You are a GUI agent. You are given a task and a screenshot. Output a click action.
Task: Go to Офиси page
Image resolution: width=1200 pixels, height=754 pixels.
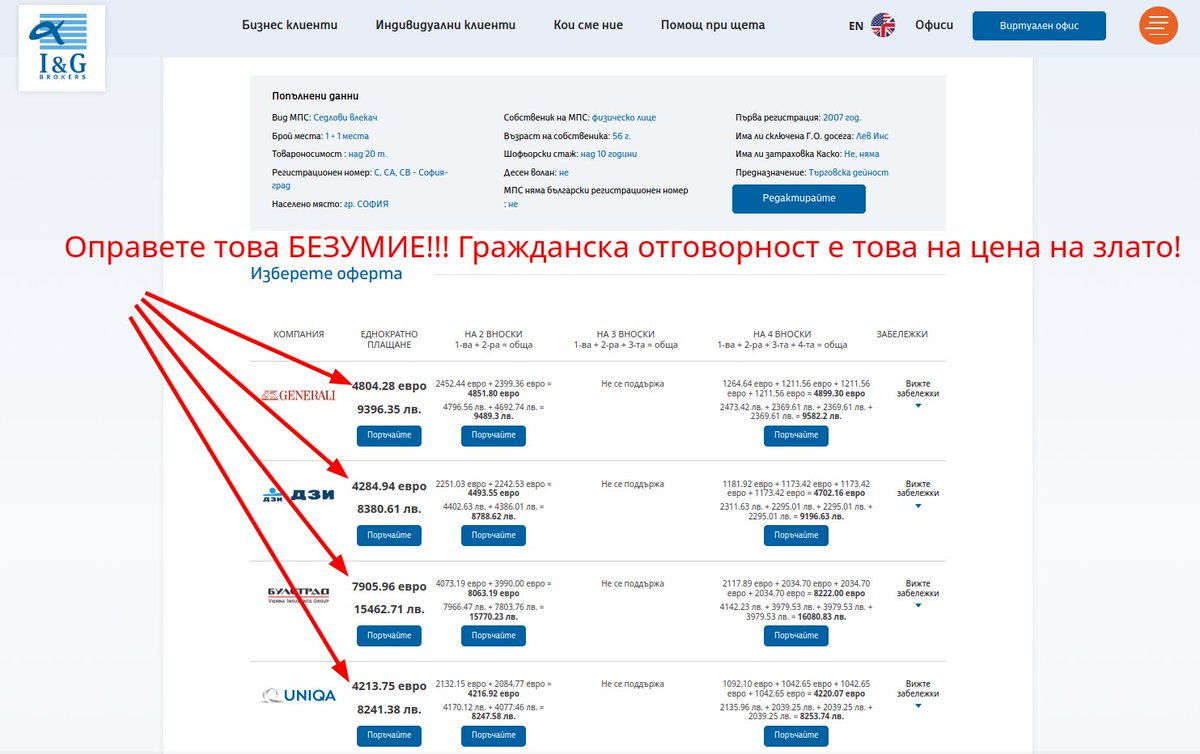(x=934, y=25)
